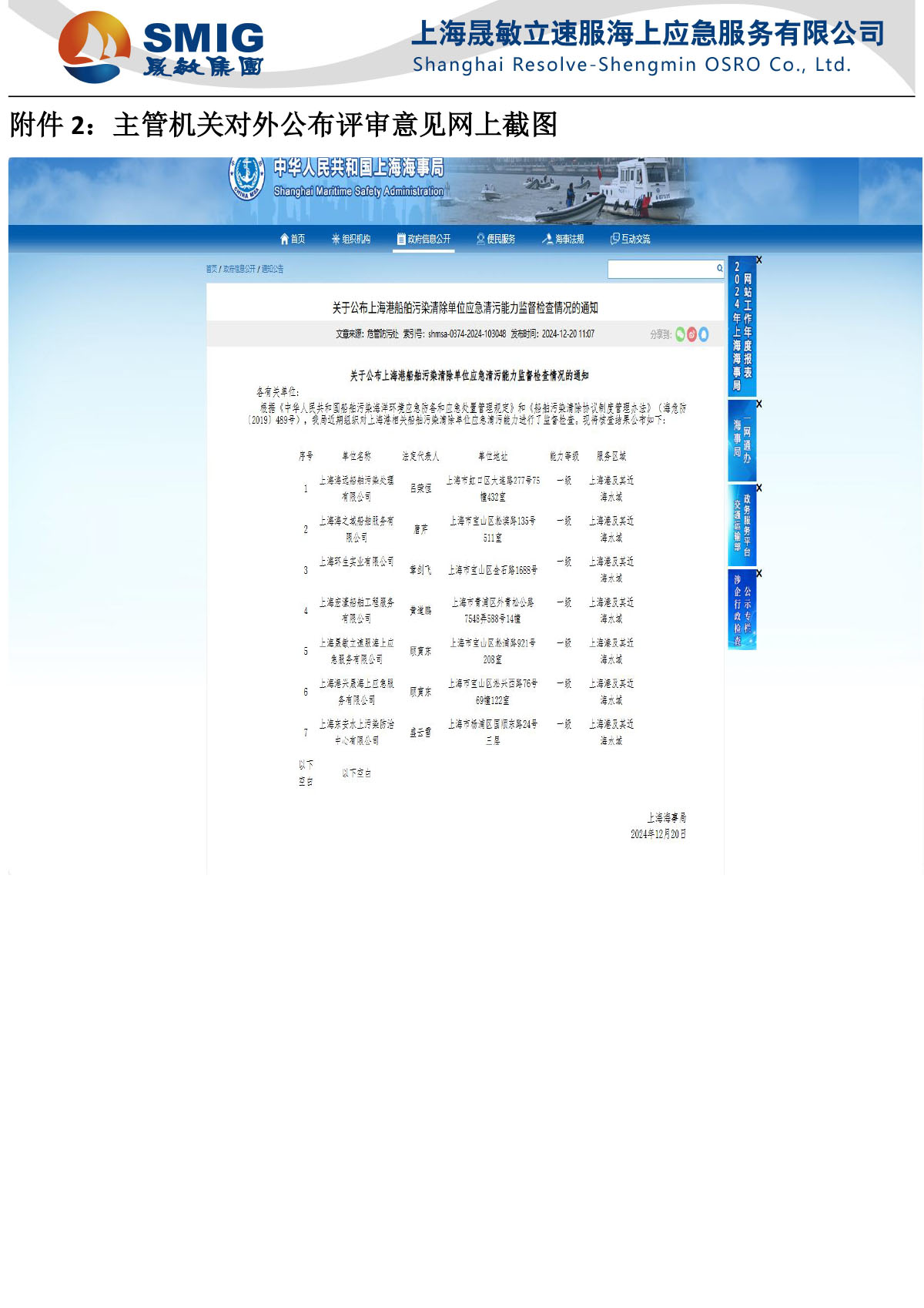Click the search magnifier icon
Image resolution: width=924 pixels, height=1308 pixels.
click(719, 269)
